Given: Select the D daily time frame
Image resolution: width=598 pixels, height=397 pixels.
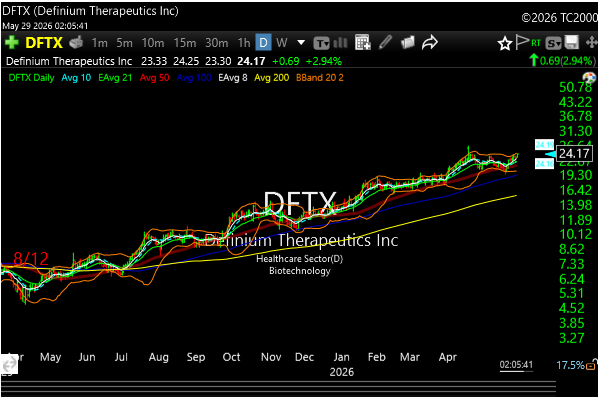Looking at the screenshot, I should point(263,43).
